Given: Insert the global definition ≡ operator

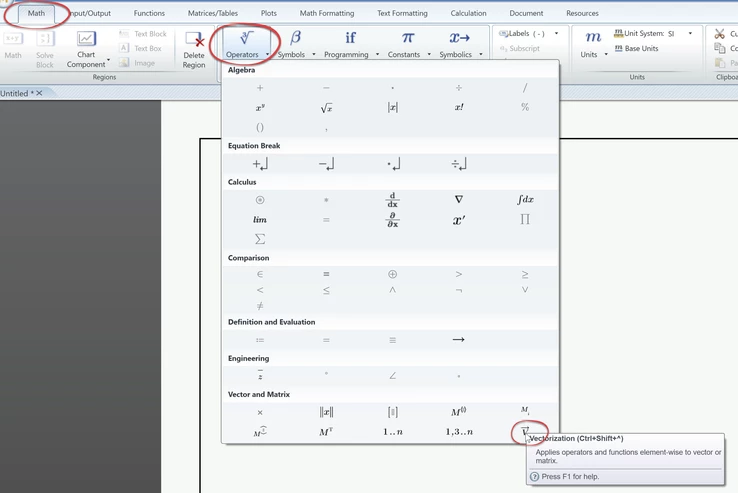Looking at the screenshot, I should pyautogui.click(x=393, y=340).
